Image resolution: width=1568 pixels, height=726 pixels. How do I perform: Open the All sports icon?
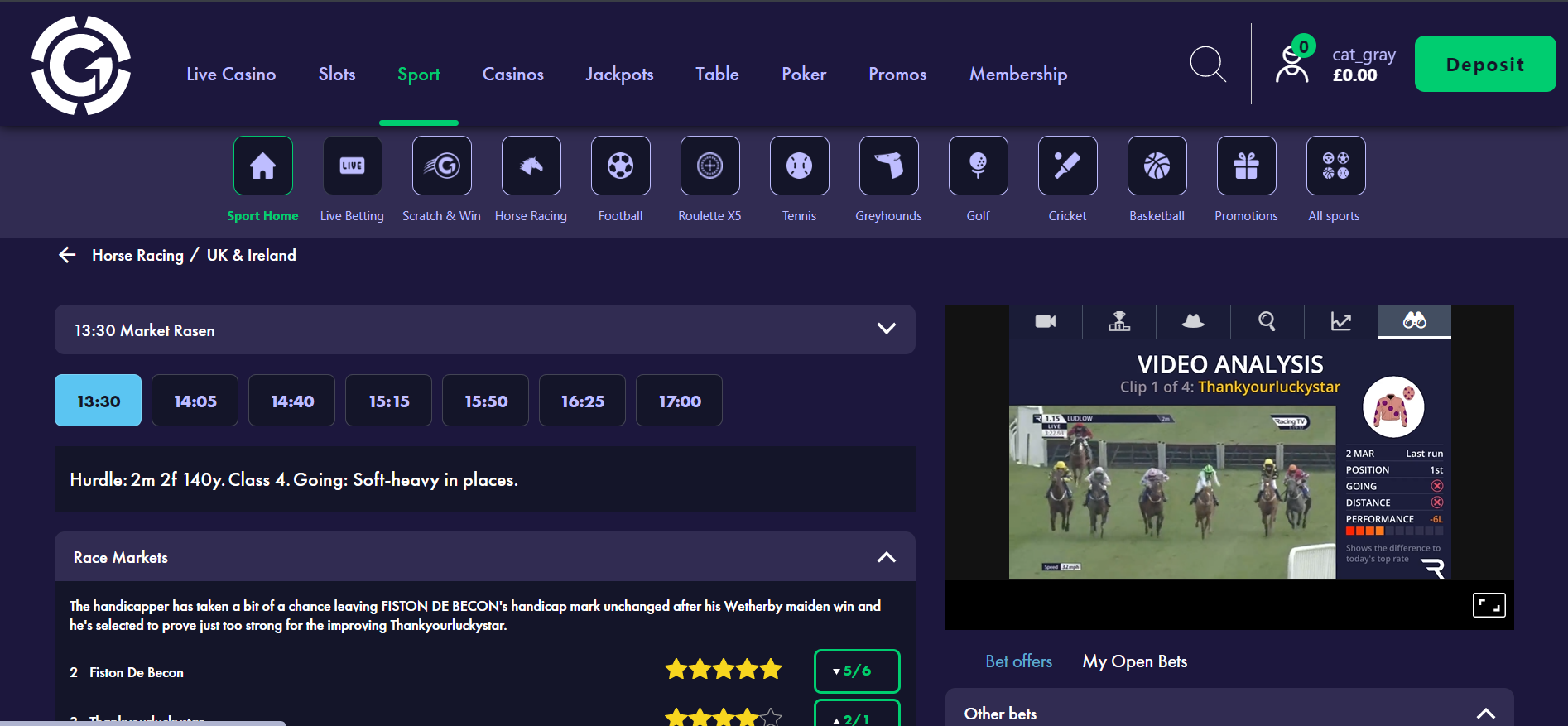1336,166
